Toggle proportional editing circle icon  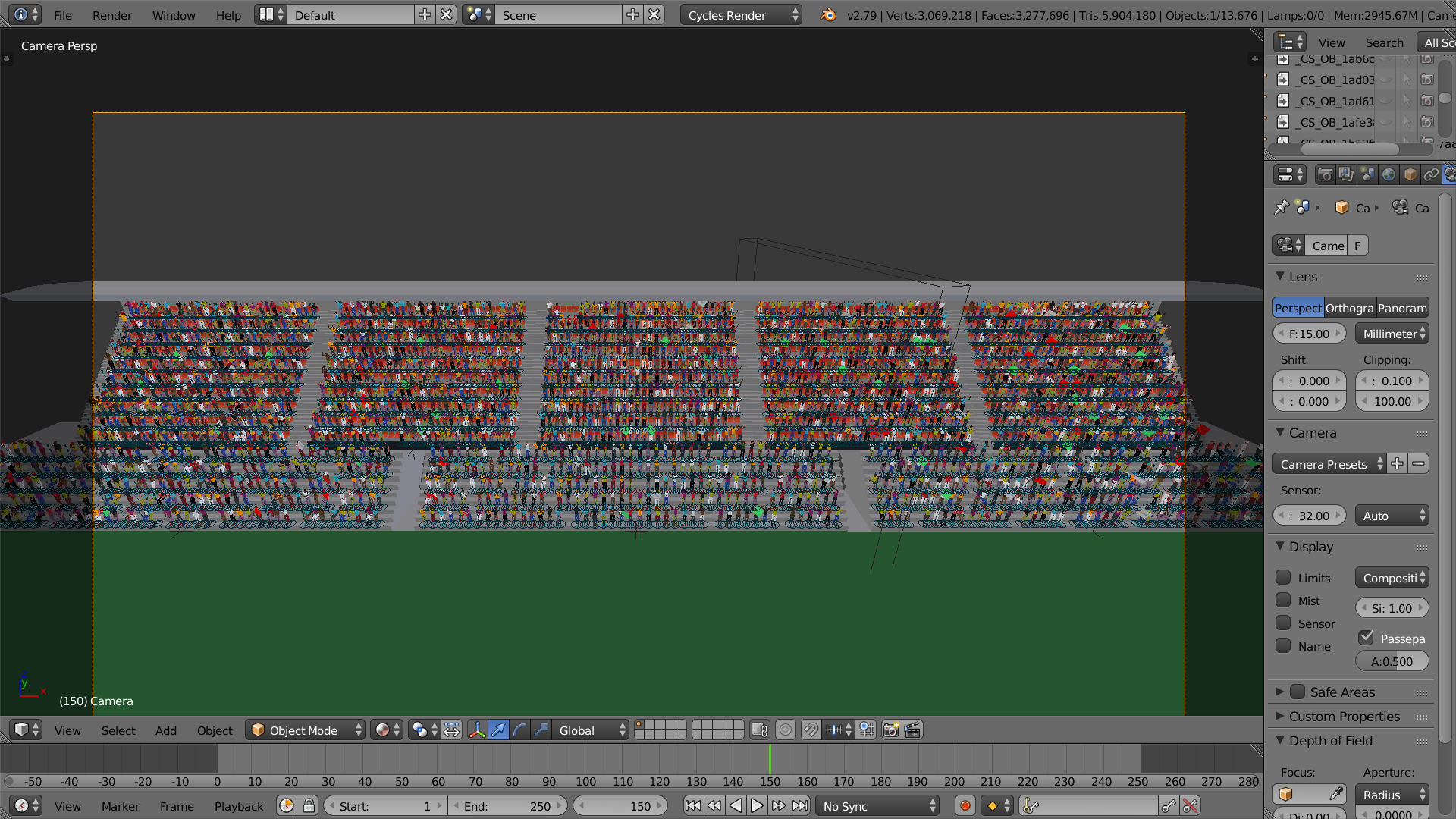[x=786, y=730]
